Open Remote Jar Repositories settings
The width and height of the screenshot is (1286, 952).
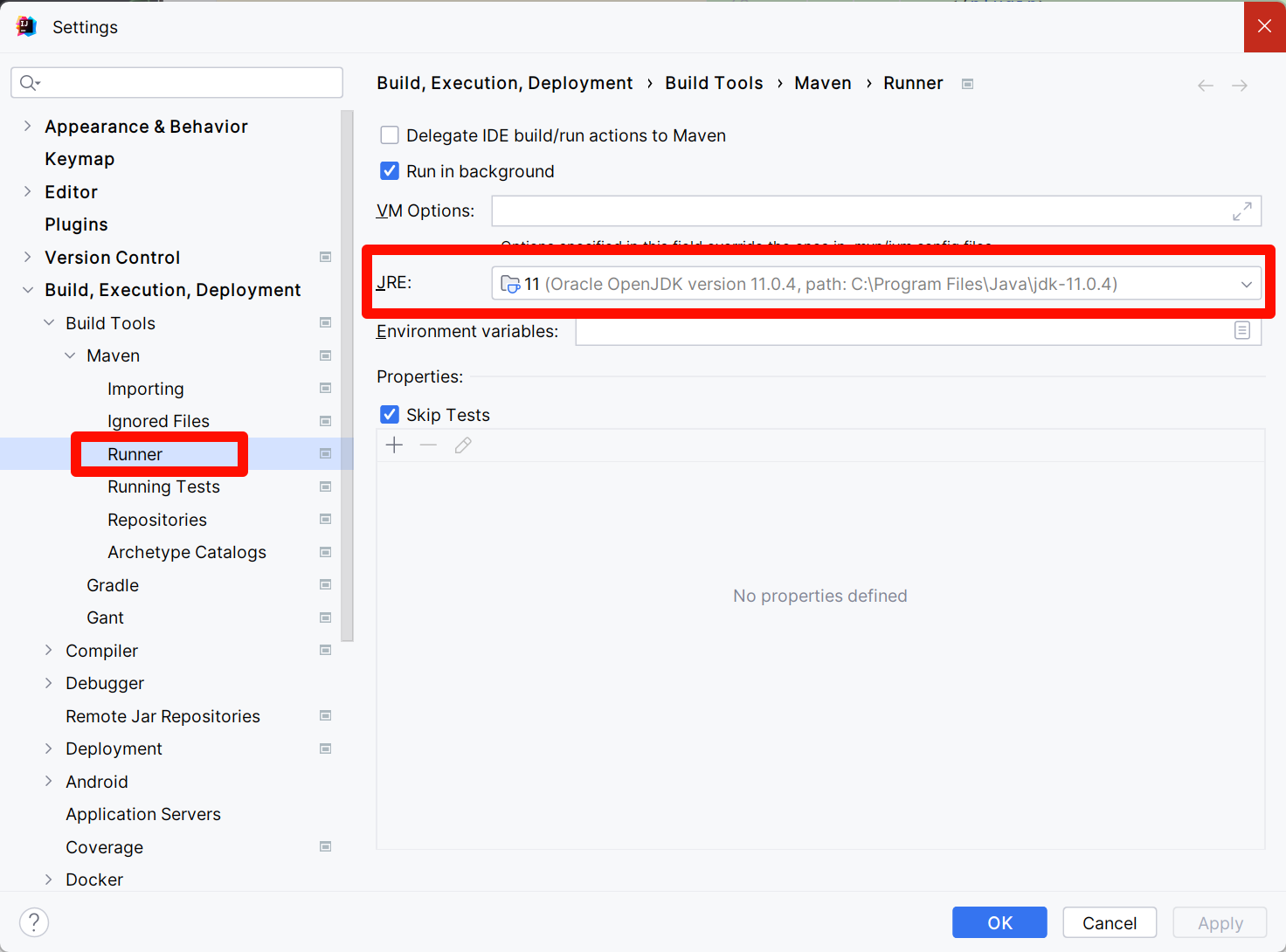pyautogui.click(x=162, y=716)
